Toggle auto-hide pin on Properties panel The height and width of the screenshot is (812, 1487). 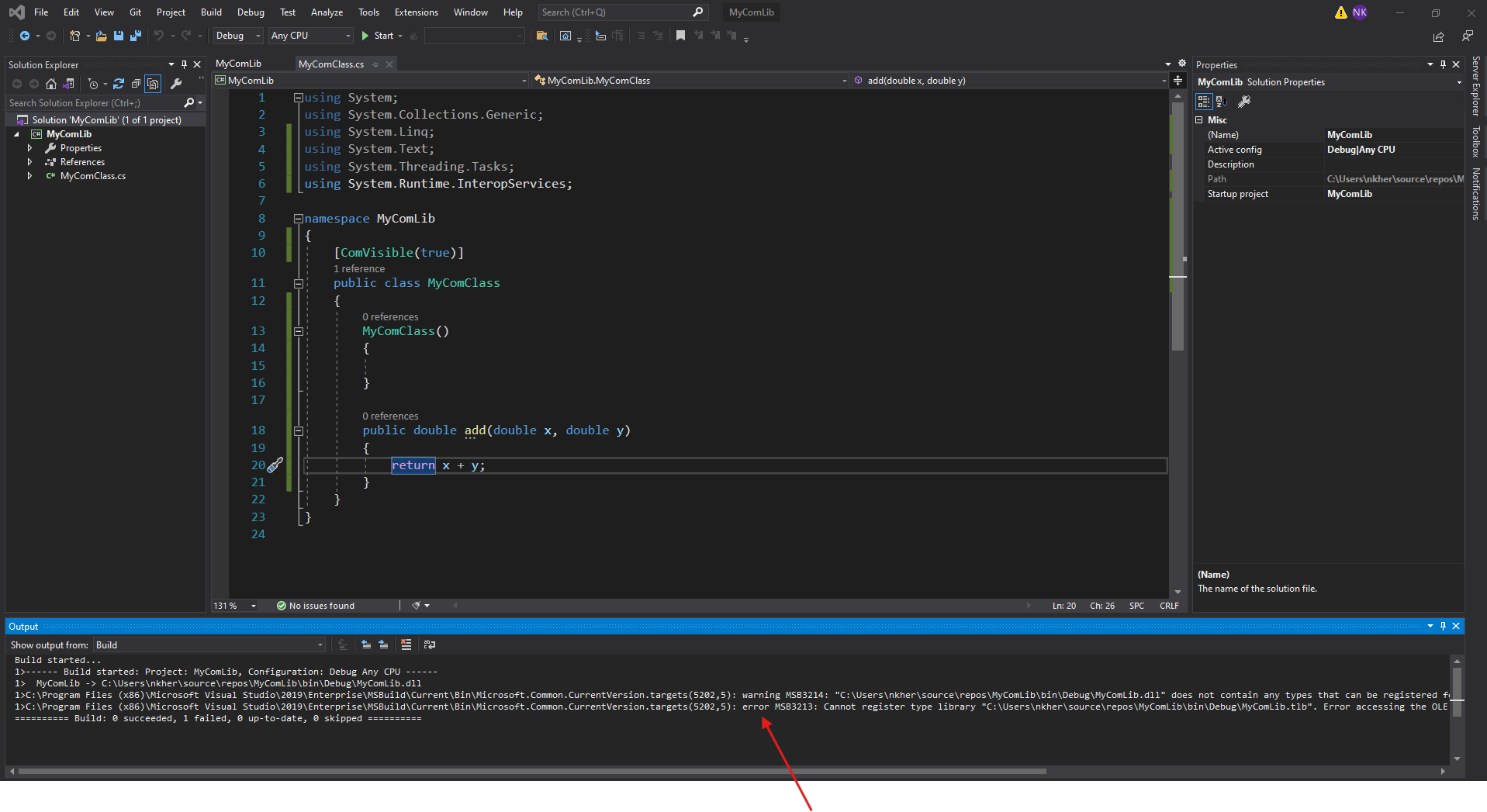pyautogui.click(x=1443, y=64)
